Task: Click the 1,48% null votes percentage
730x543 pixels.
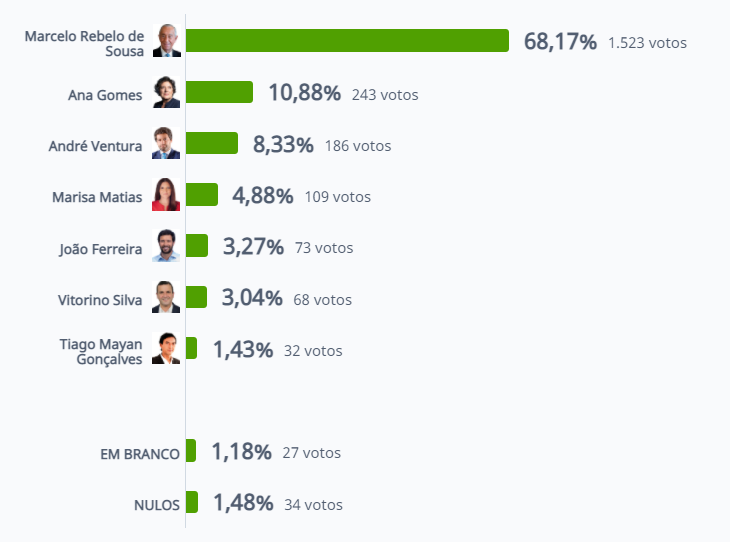Action: [243, 503]
